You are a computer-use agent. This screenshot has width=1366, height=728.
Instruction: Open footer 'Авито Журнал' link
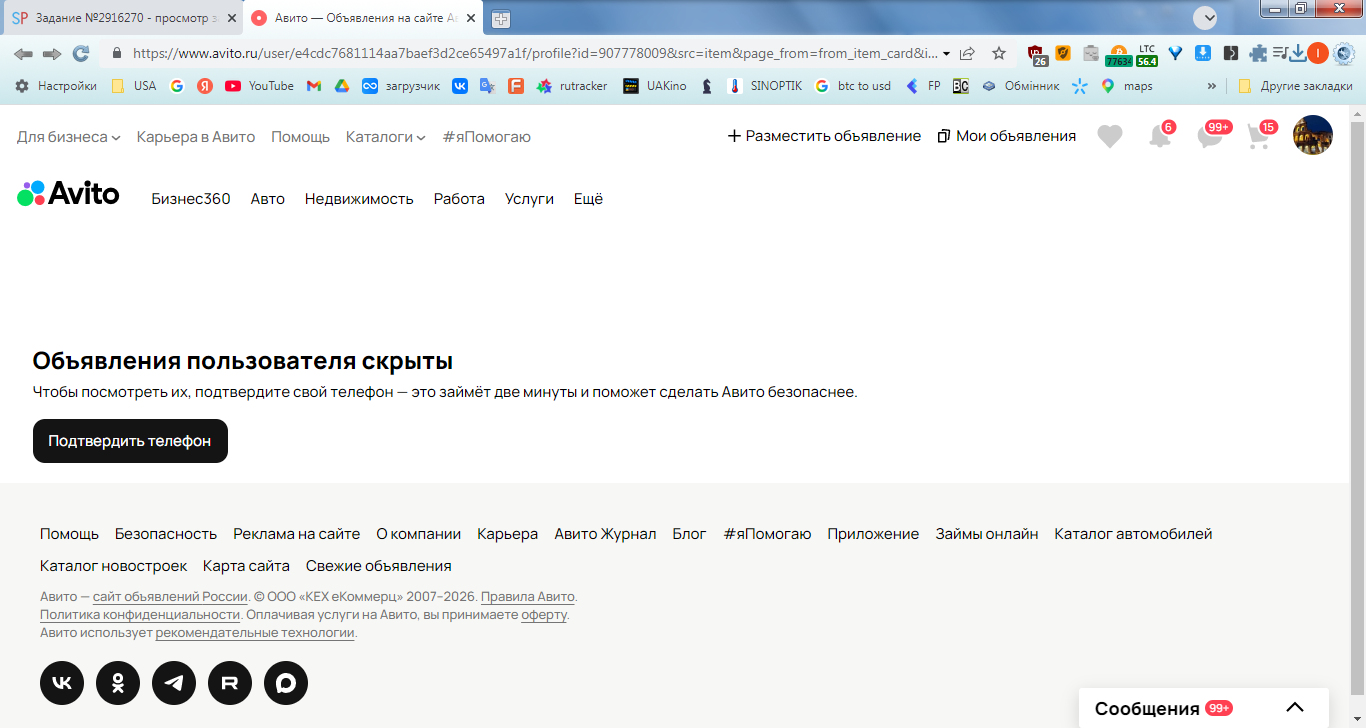coord(605,534)
